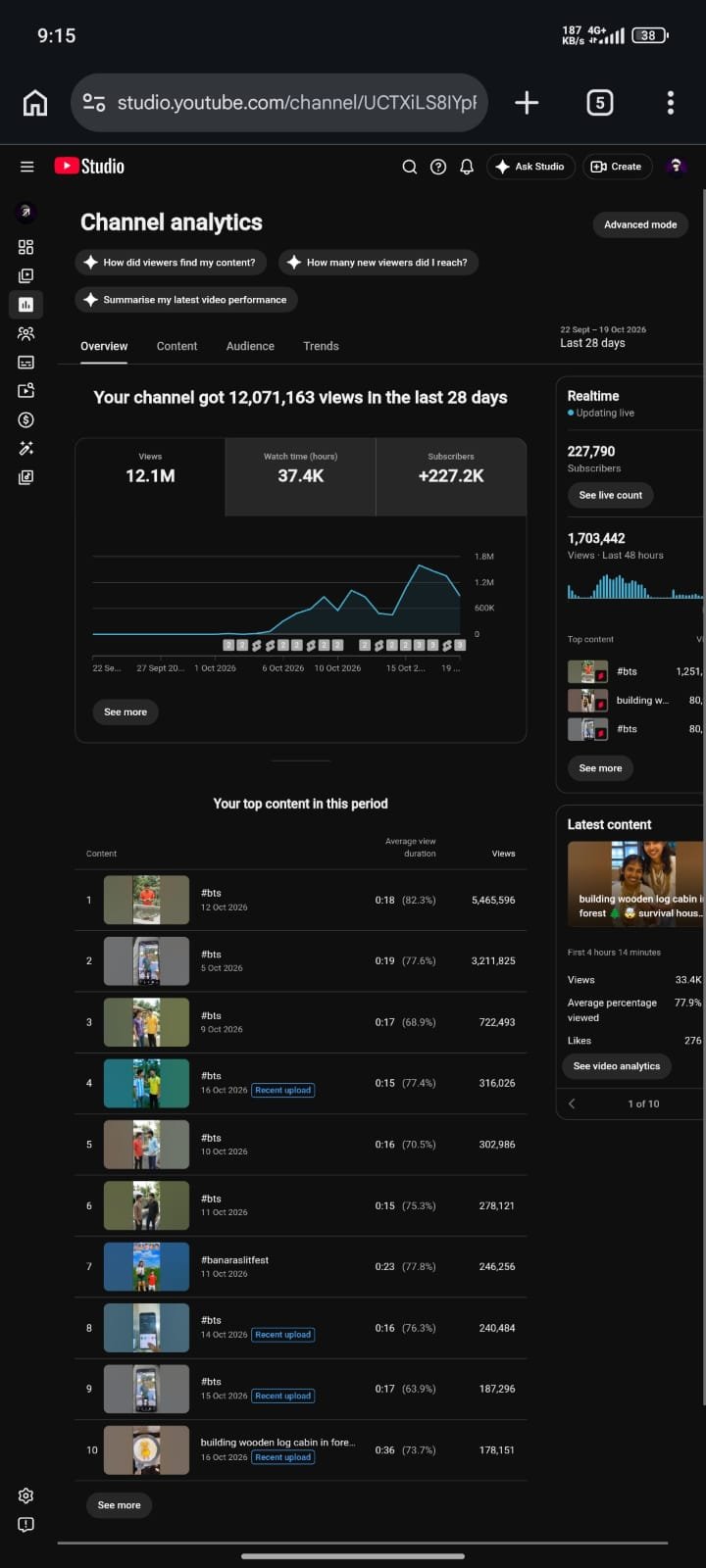Click the YouTube Studio logo
The height and width of the screenshot is (1568, 706).
click(x=89, y=167)
